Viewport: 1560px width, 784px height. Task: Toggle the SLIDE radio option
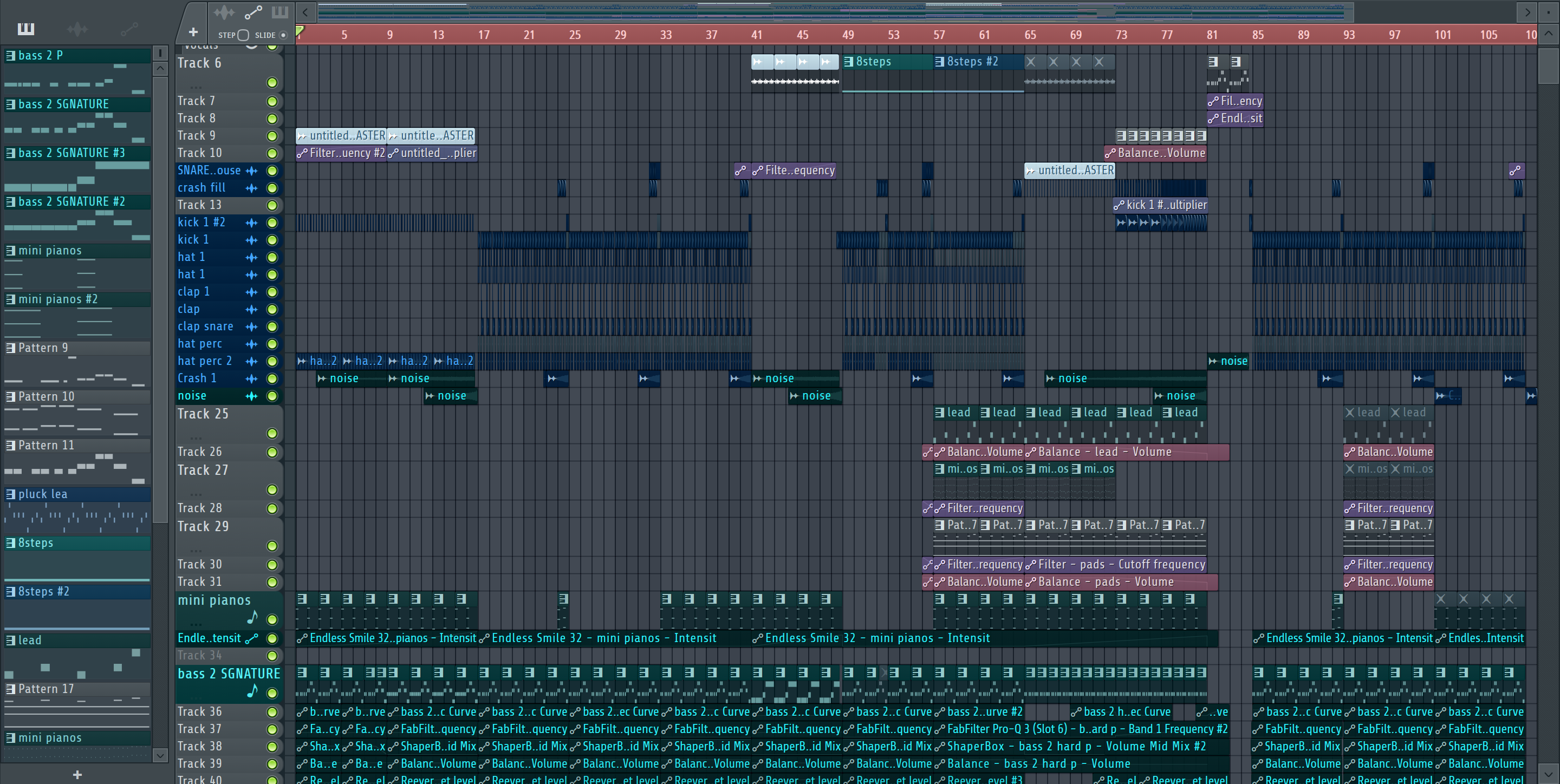[x=283, y=35]
